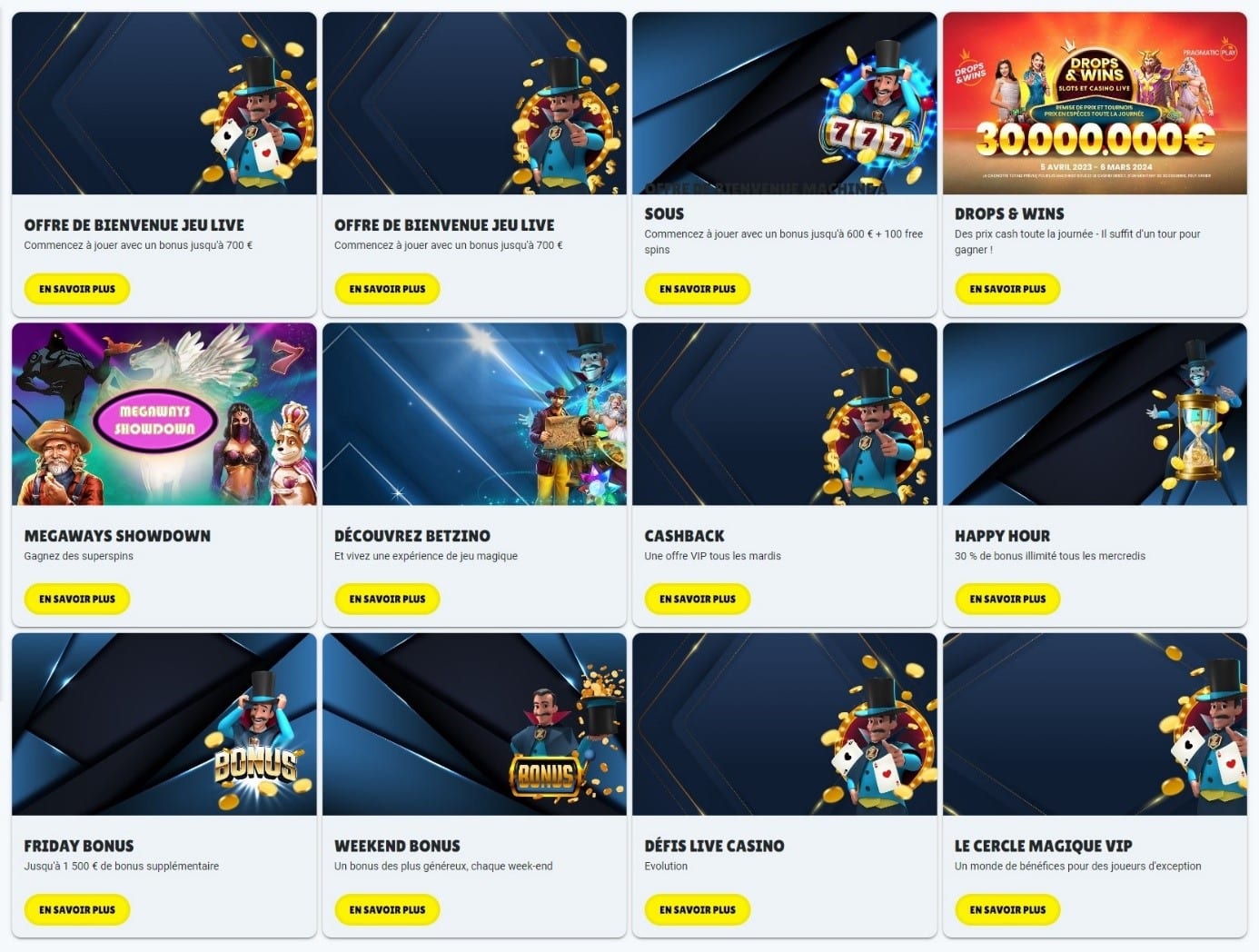Select the Défis Live Casino heading
This screenshot has width=1259, height=952.
tap(714, 846)
